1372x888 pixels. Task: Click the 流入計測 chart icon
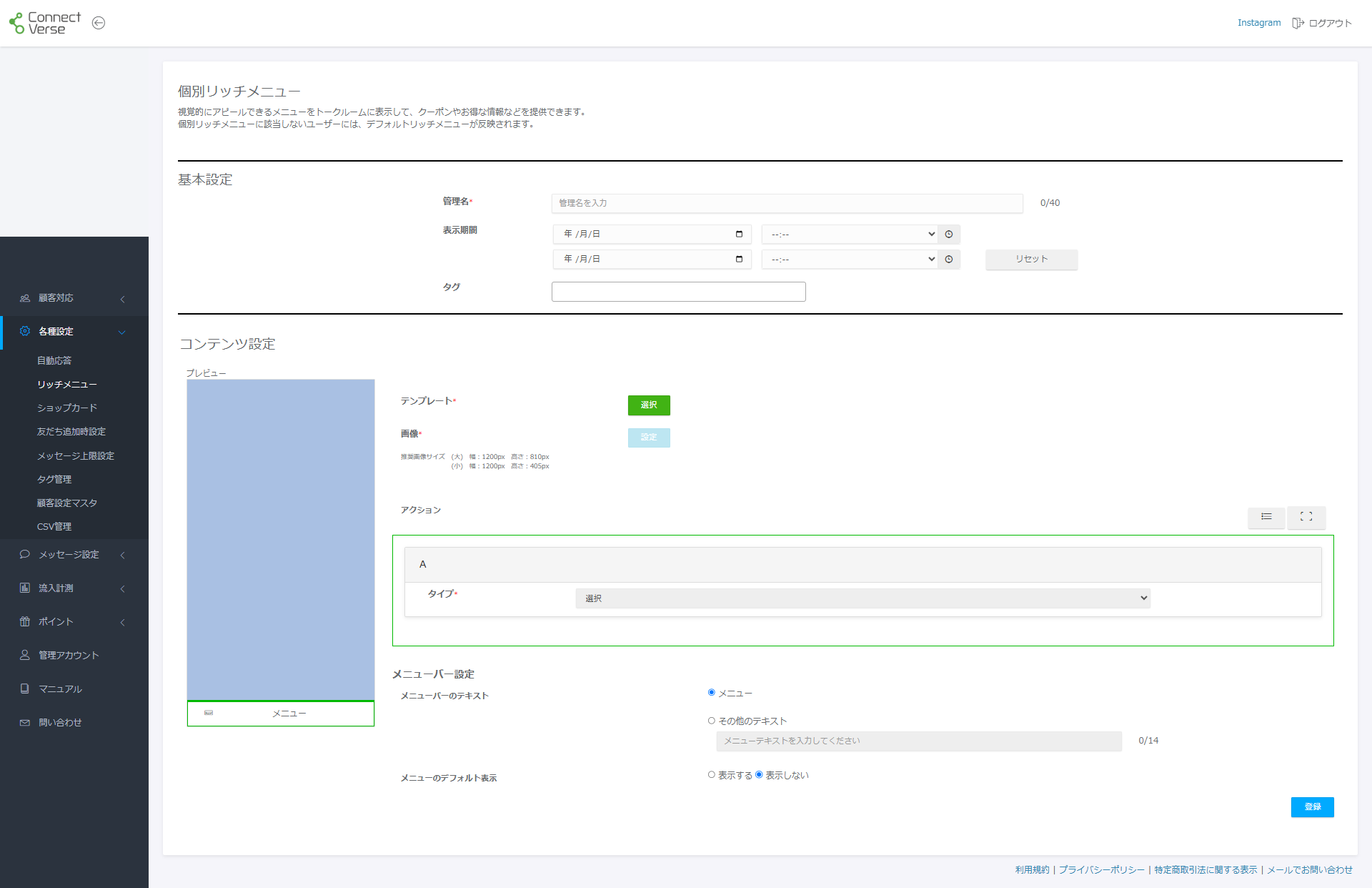coord(25,588)
